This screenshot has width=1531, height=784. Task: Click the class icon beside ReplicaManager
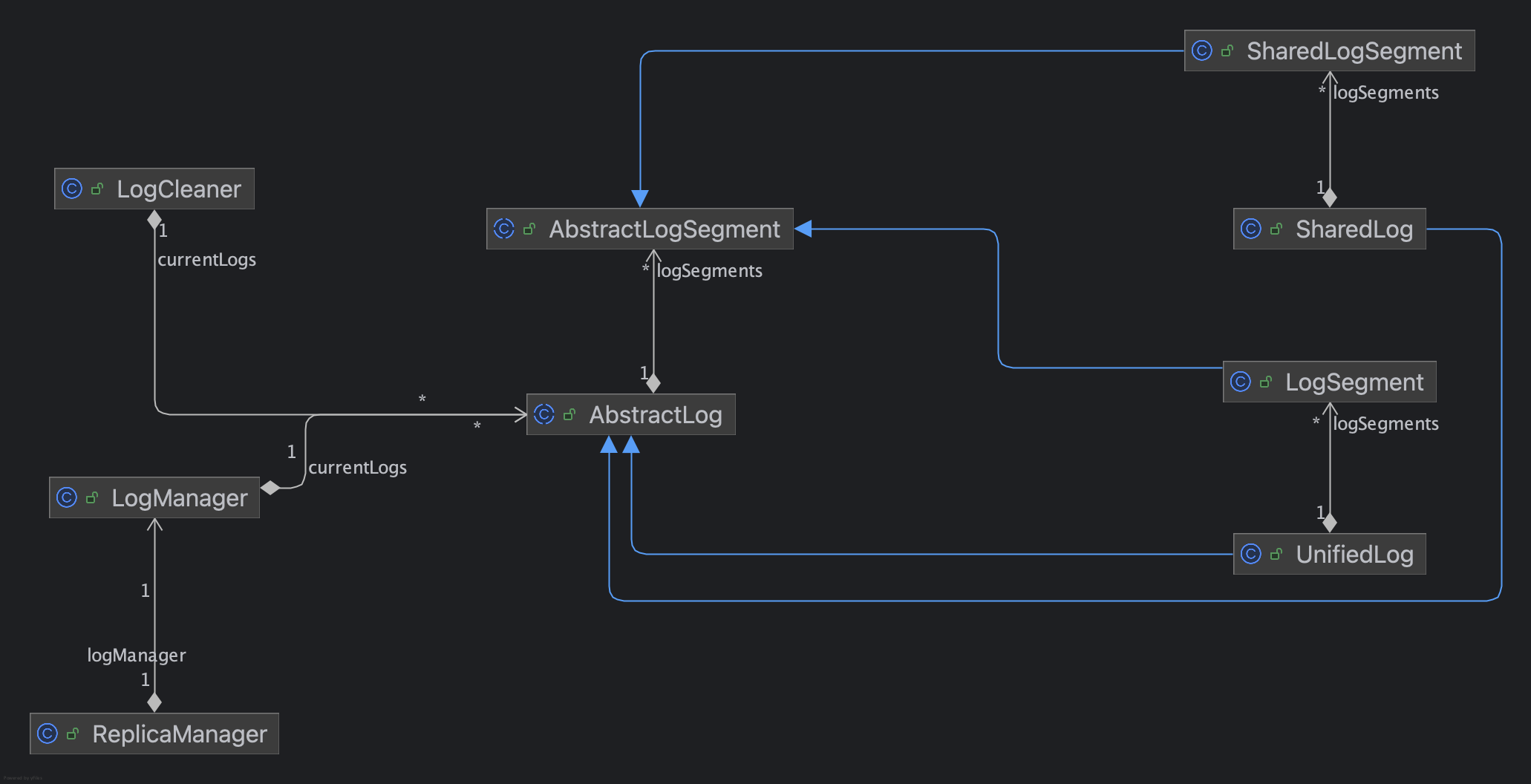pos(48,734)
